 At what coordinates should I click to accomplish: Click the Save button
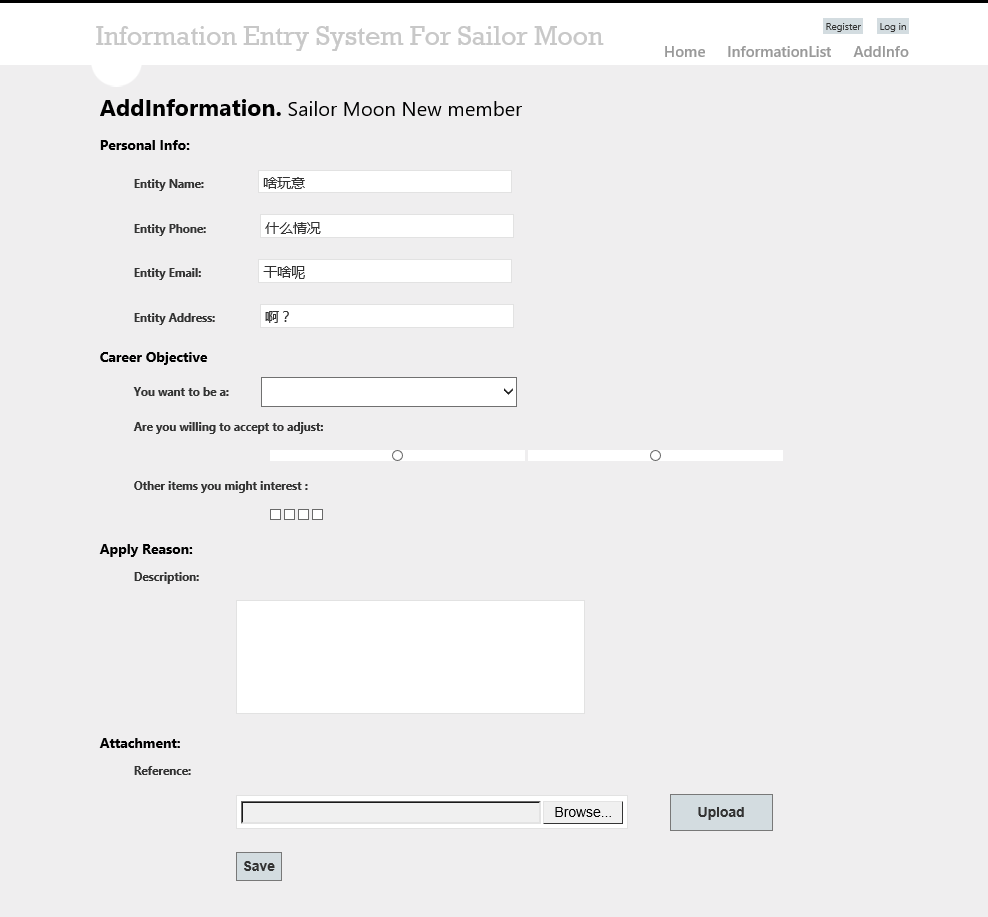pos(259,867)
